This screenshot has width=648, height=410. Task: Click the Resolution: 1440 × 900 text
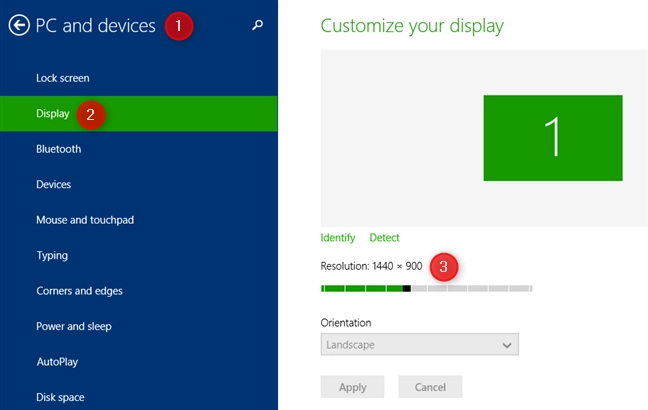(371, 266)
